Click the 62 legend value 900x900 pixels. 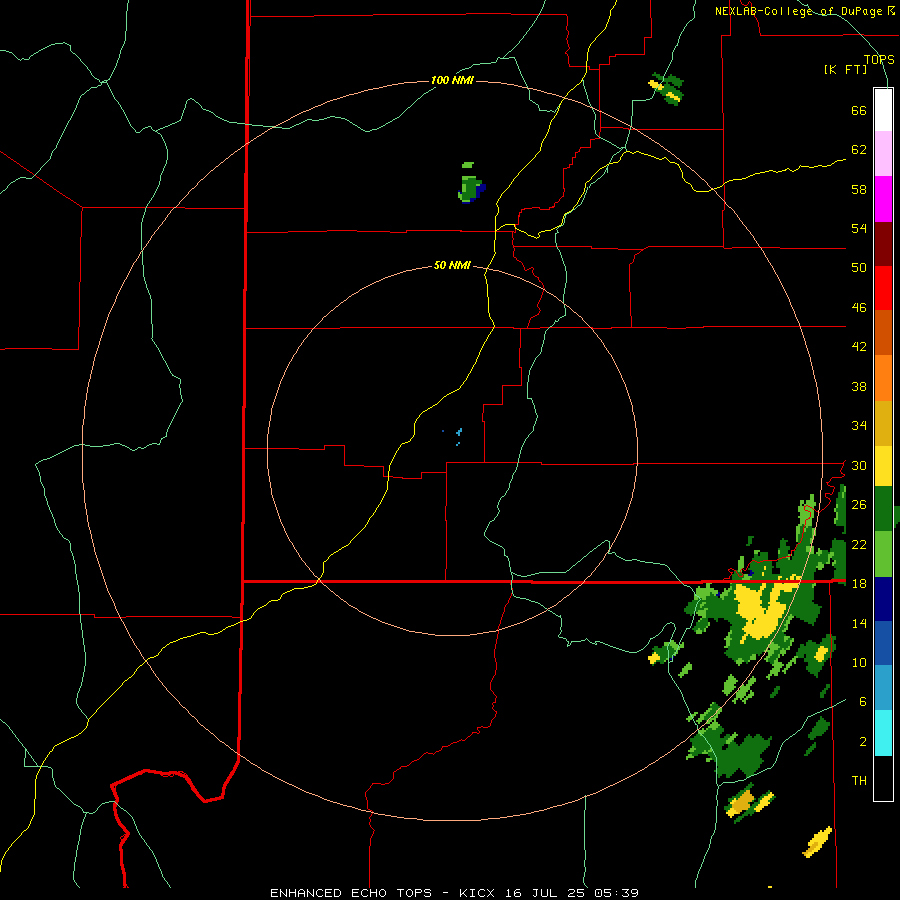pyautogui.click(x=859, y=150)
